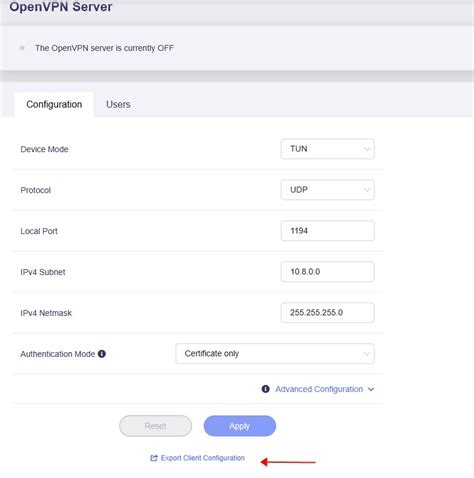474x478 pixels.
Task: Click the Authentication Mode info icon
Action: click(102, 354)
